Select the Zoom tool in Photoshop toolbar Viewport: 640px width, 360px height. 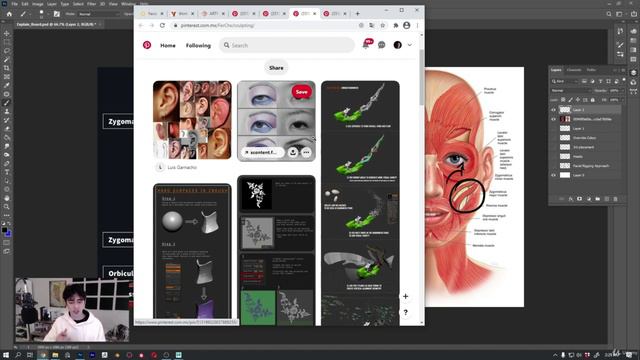pos(7,207)
